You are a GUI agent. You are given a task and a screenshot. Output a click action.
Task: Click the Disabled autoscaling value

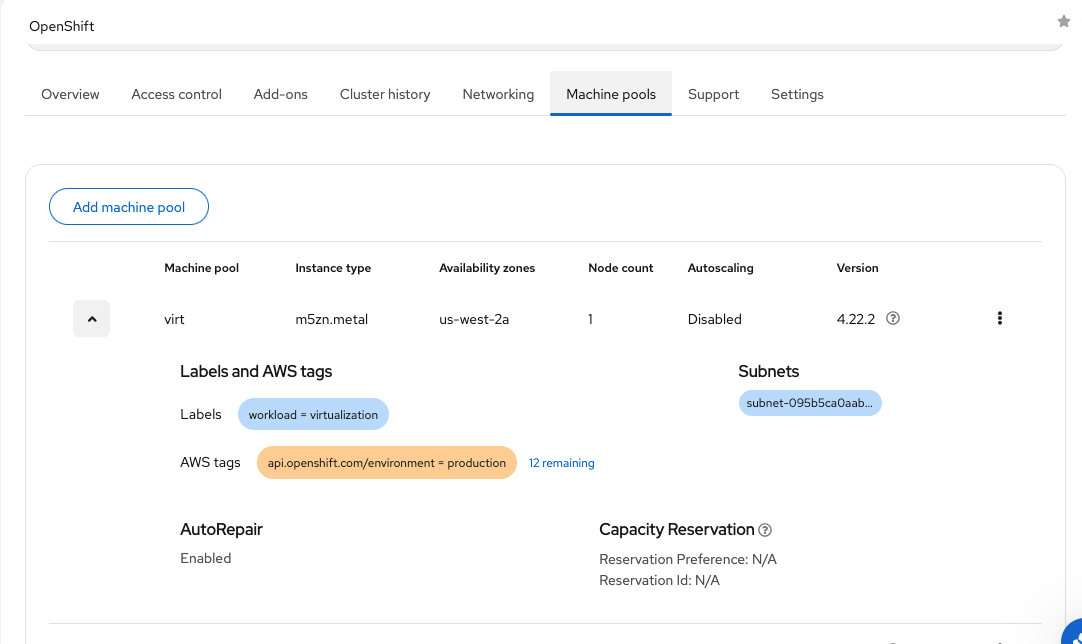click(x=714, y=320)
